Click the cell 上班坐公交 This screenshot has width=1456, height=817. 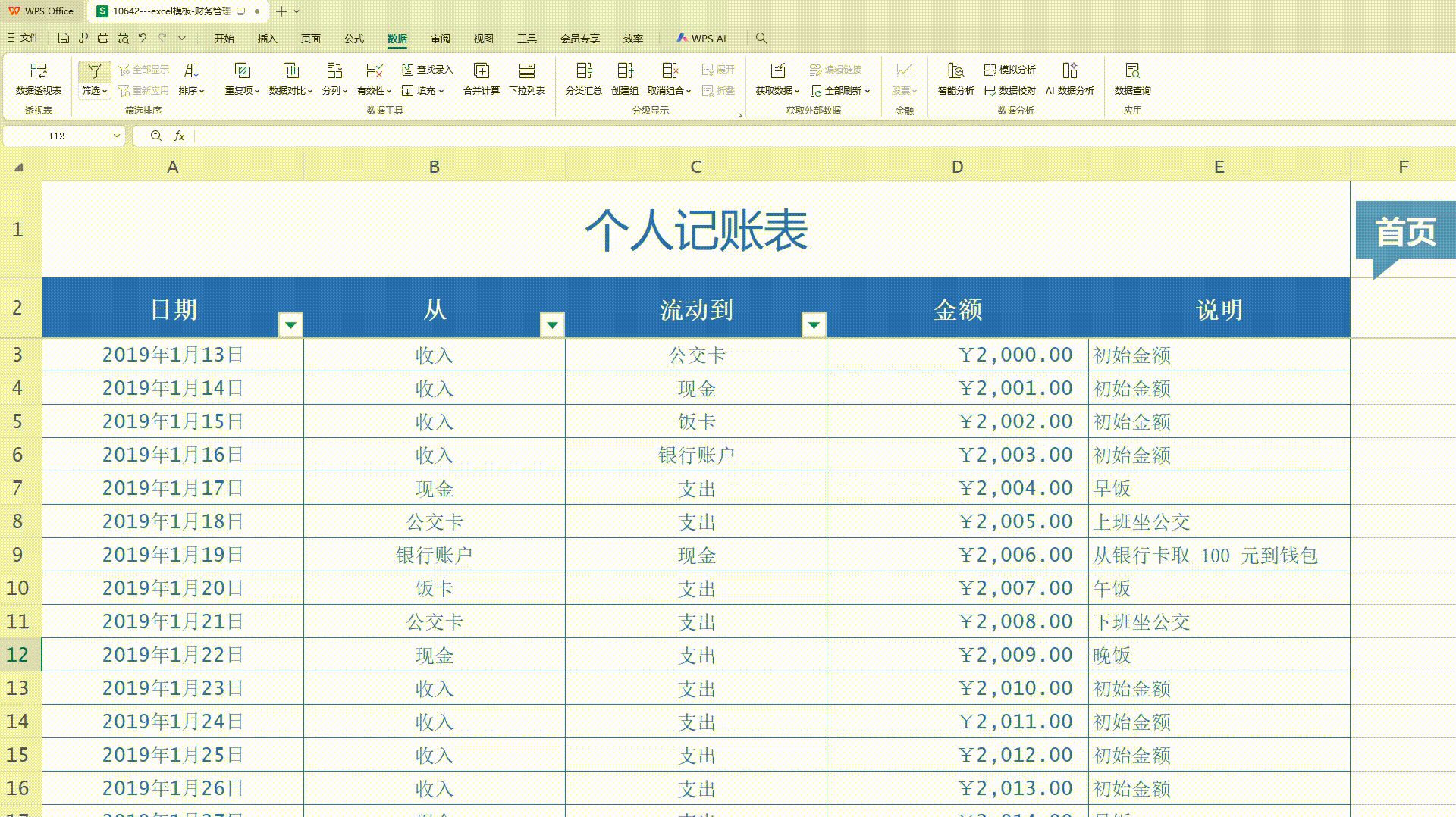[1219, 521]
